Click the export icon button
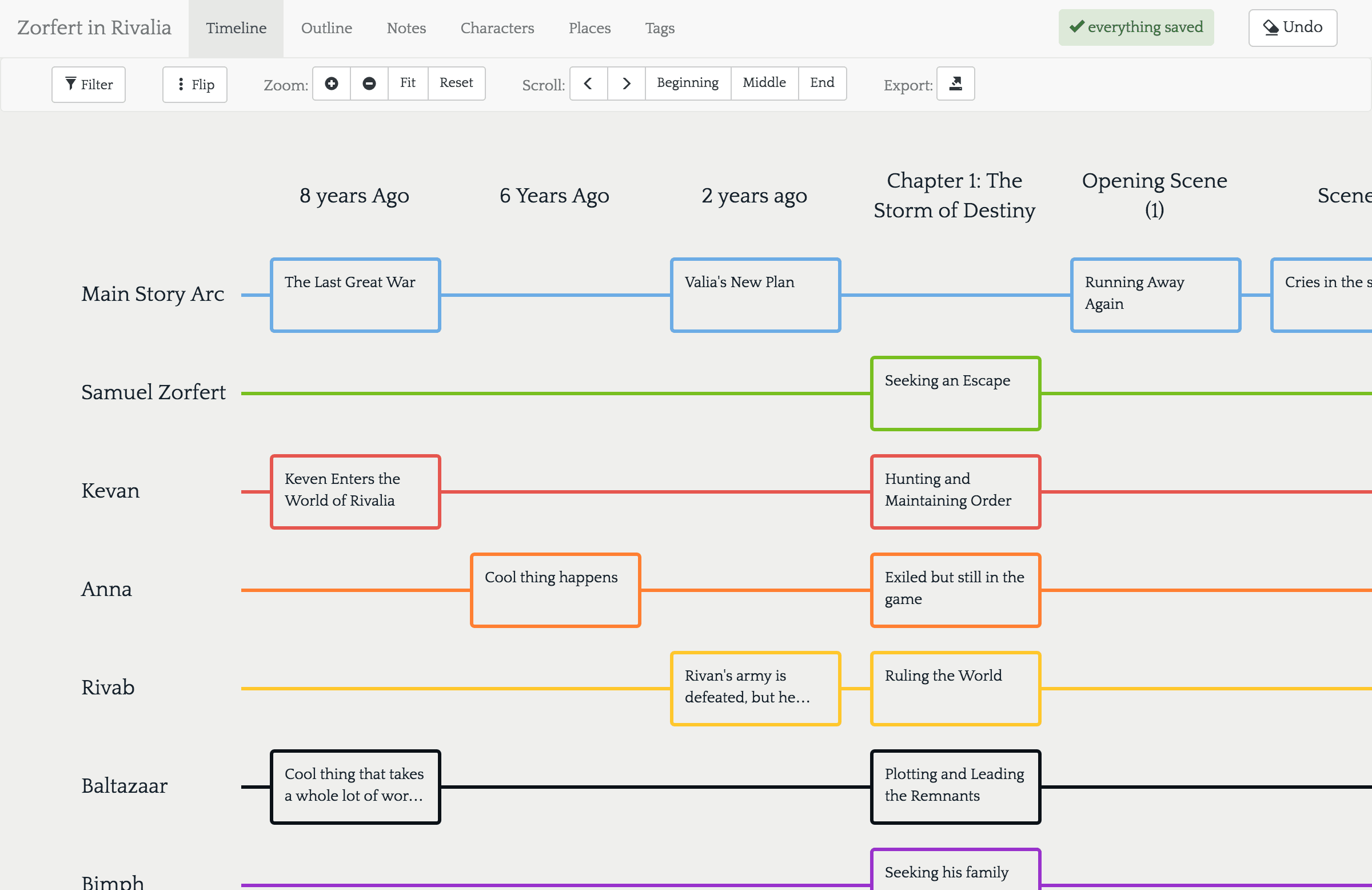The width and height of the screenshot is (1372, 890). click(x=955, y=84)
